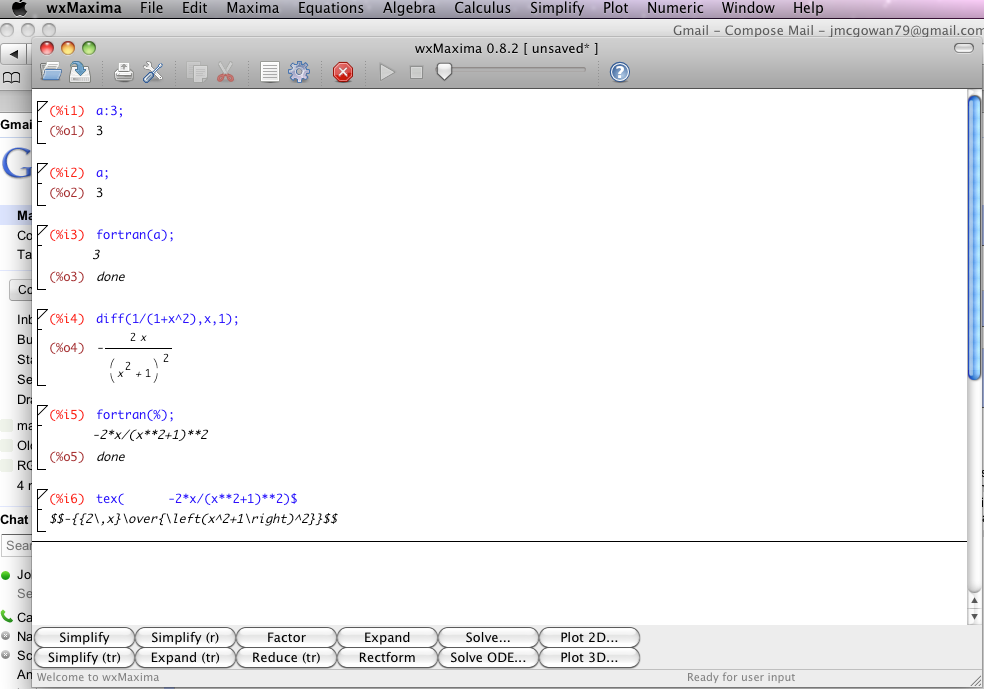Image resolution: width=984 pixels, height=689 pixels.
Task: Start animation with the play icon
Action: coord(387,72)
